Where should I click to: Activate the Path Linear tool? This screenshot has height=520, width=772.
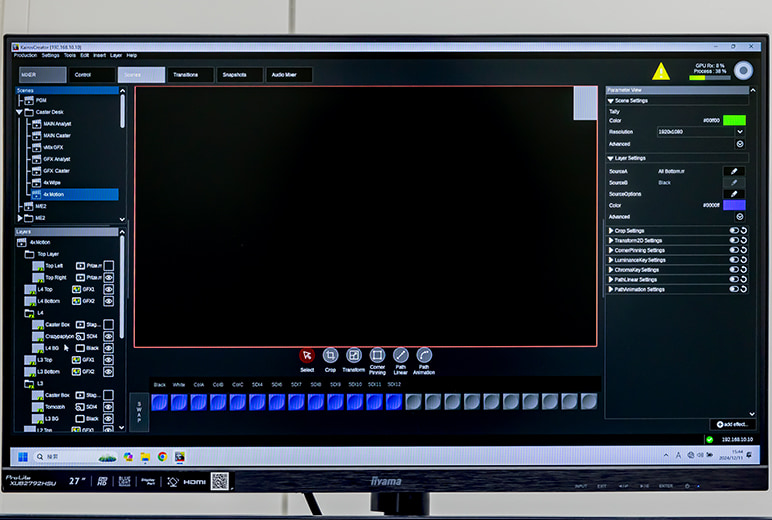click(401, 355)
